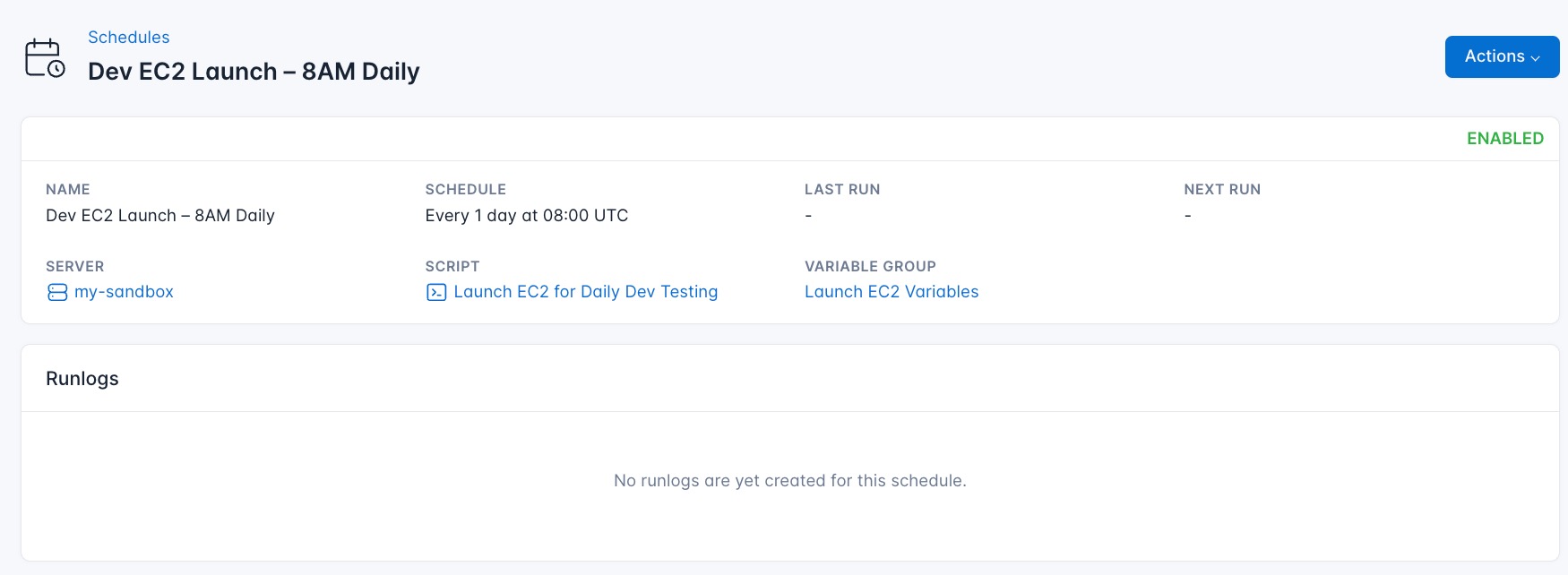Open the Launch EC2 for Daily Dev Testing script

point(585,292)
